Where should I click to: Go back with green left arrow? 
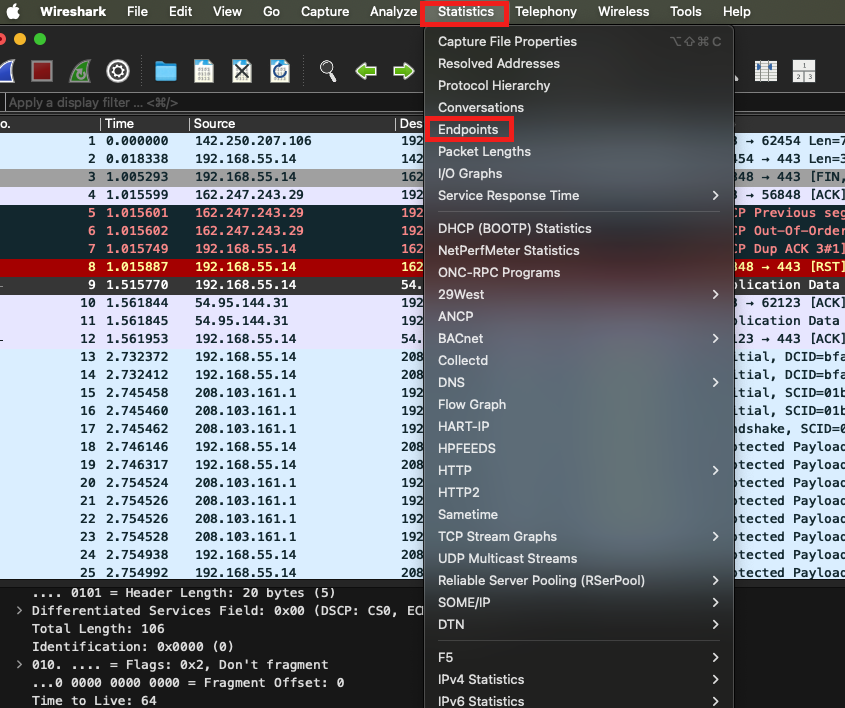tap(366, 71)
